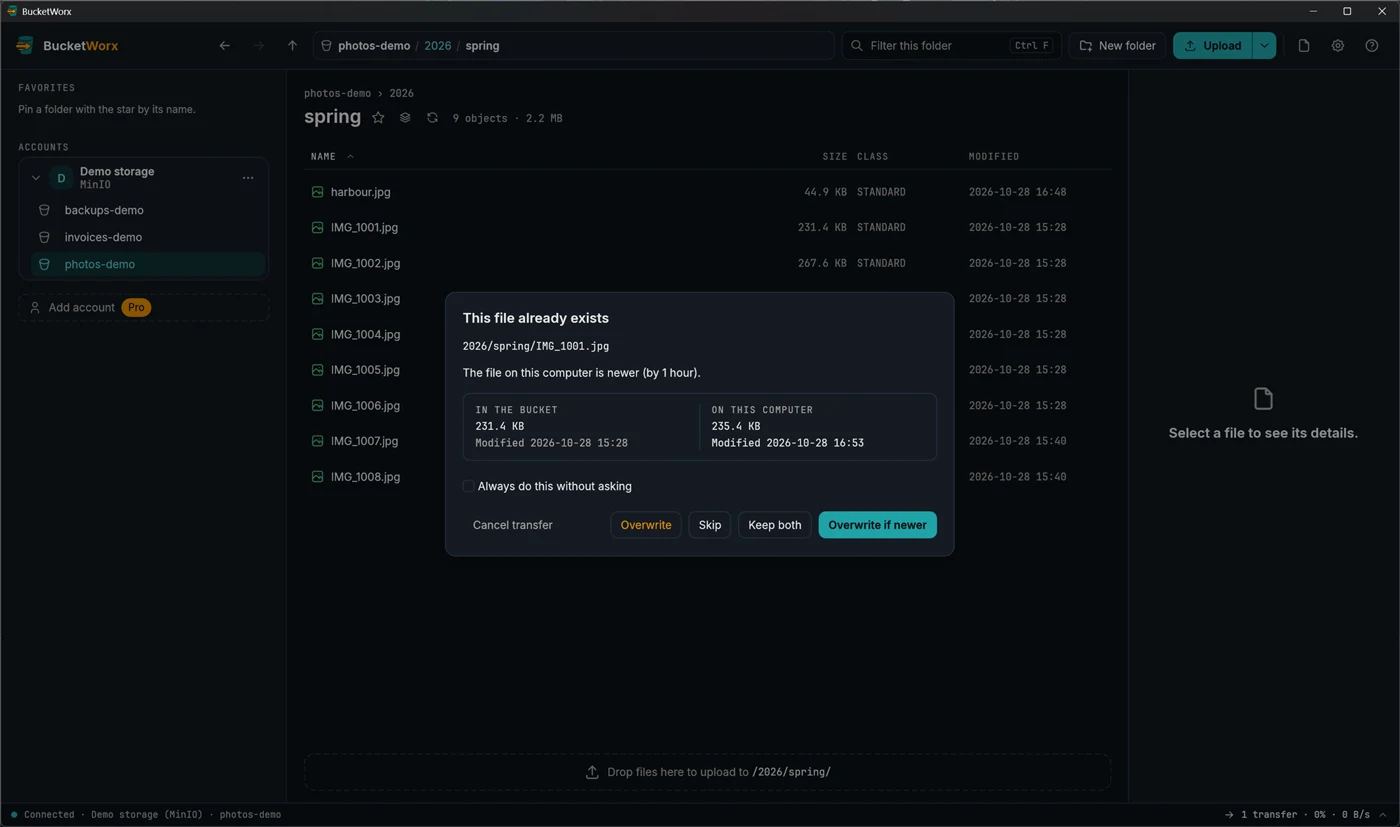
Task: Star the spring folder as favorite
Action: 378,118
